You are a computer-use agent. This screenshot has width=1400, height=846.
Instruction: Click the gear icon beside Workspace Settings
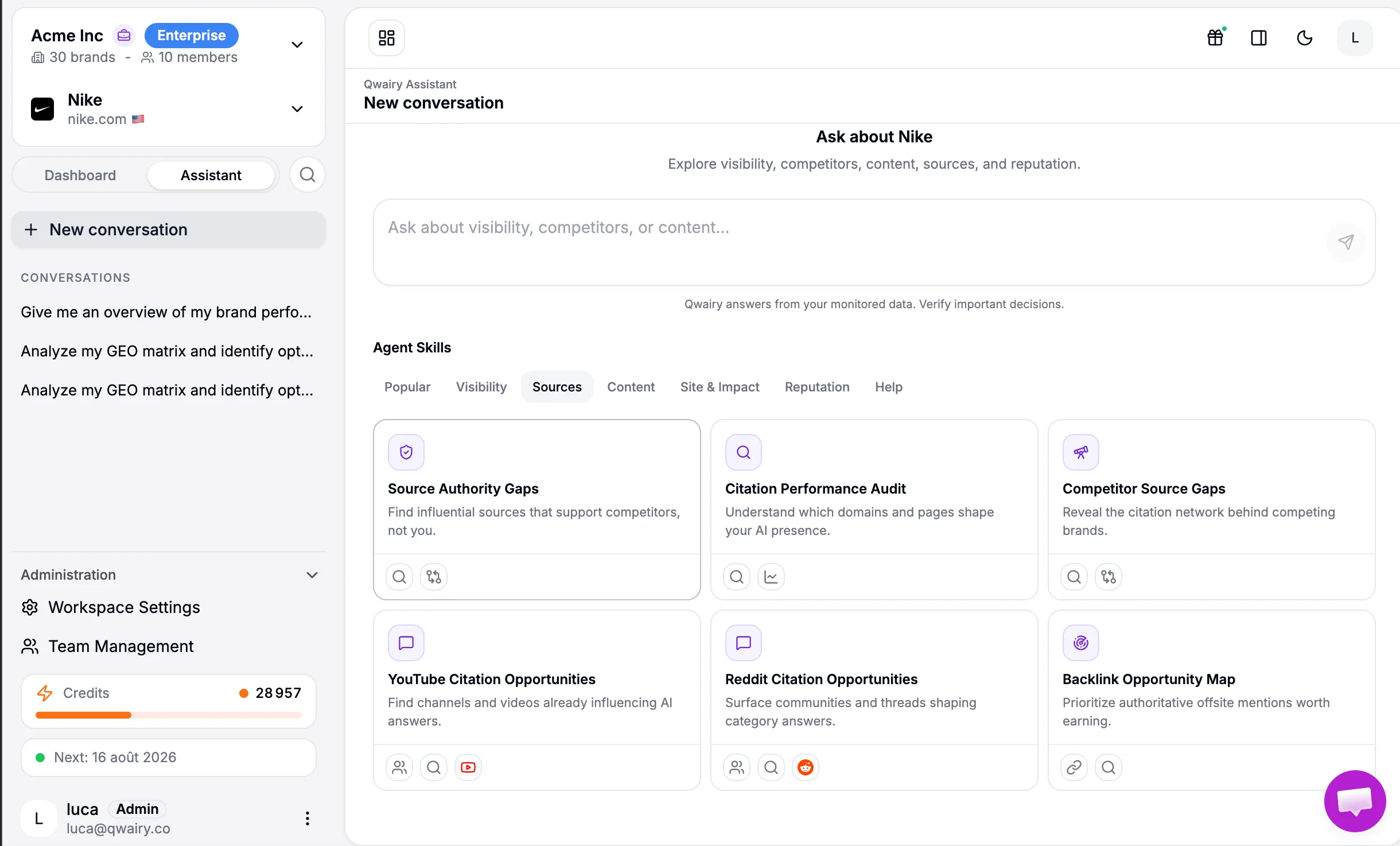30,607
